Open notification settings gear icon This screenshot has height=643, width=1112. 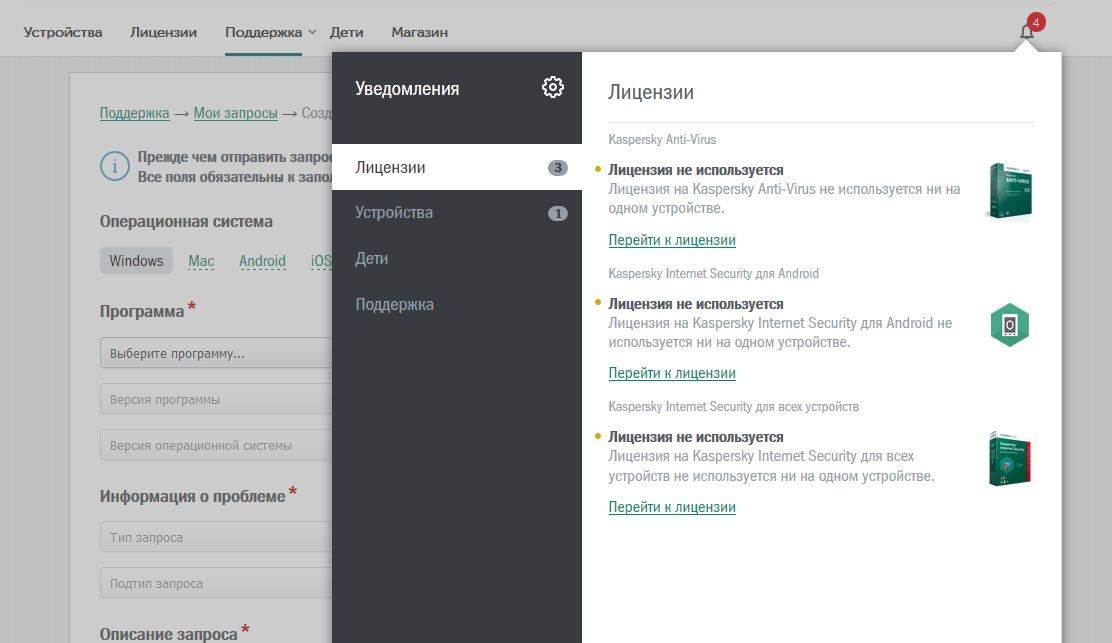pos(552,87)
